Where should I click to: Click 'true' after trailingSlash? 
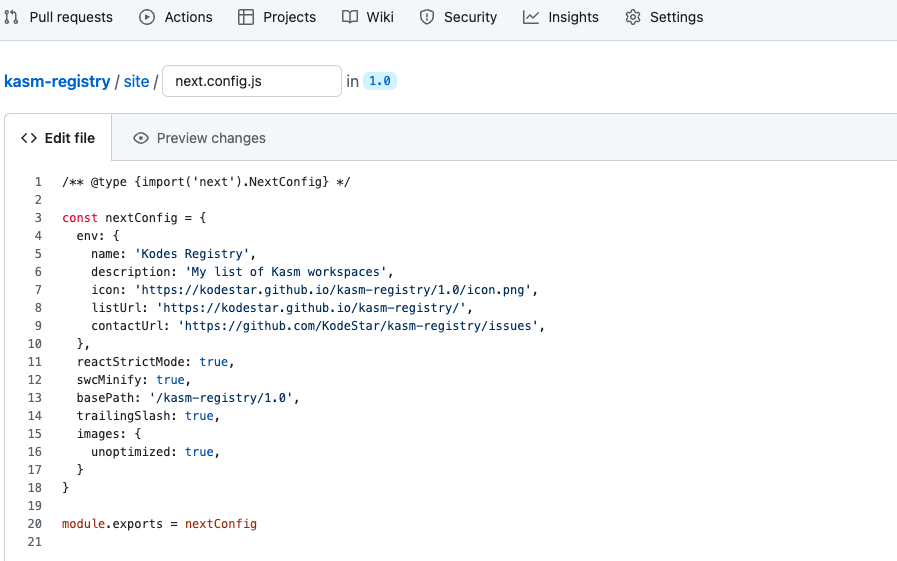tap(199, 416)
